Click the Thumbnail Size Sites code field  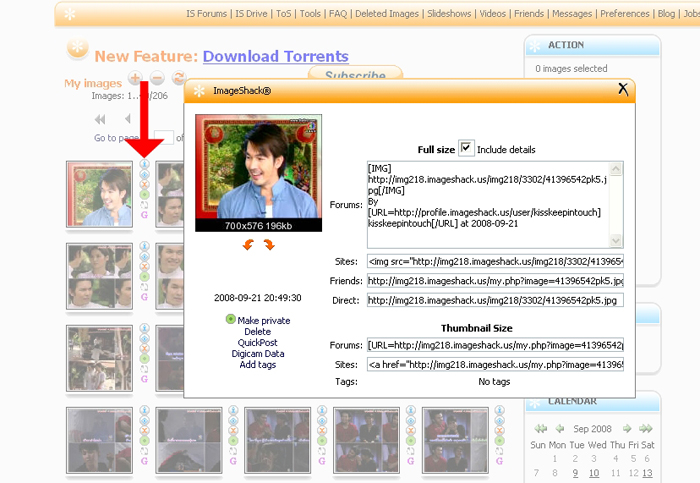point(495,364)
